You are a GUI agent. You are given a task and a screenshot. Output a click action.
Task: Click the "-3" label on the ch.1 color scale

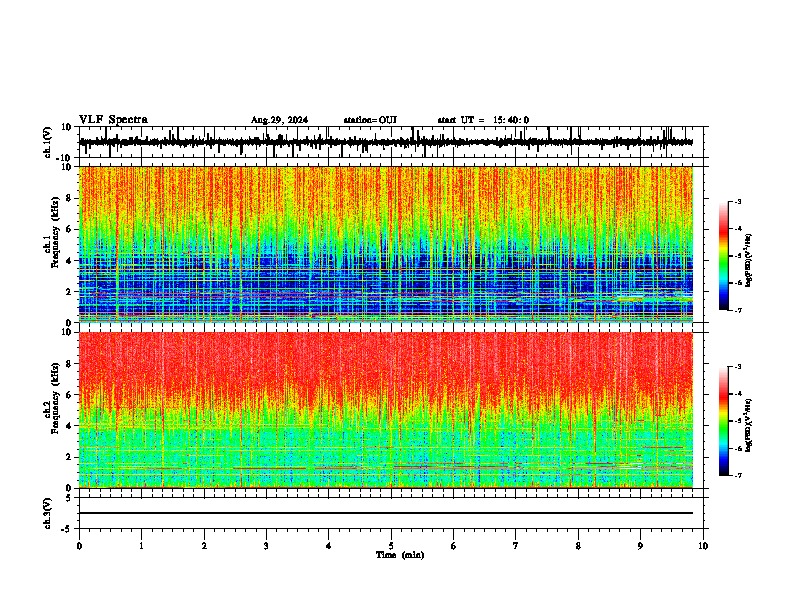[737, 201]
